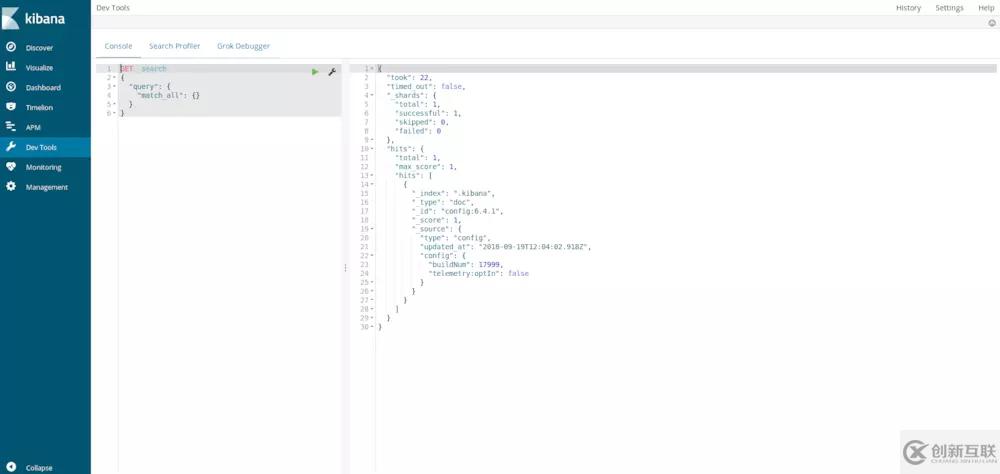The width and height of the screenshot is (1000, 474).
Task: Switch to the Grok Debugger tab
Action: click(x=243, y=46)
